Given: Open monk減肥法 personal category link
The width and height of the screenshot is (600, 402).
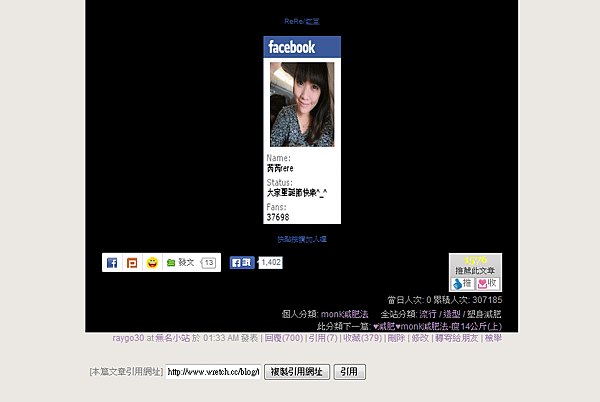Looking at the screenshot, I should 344,314.
